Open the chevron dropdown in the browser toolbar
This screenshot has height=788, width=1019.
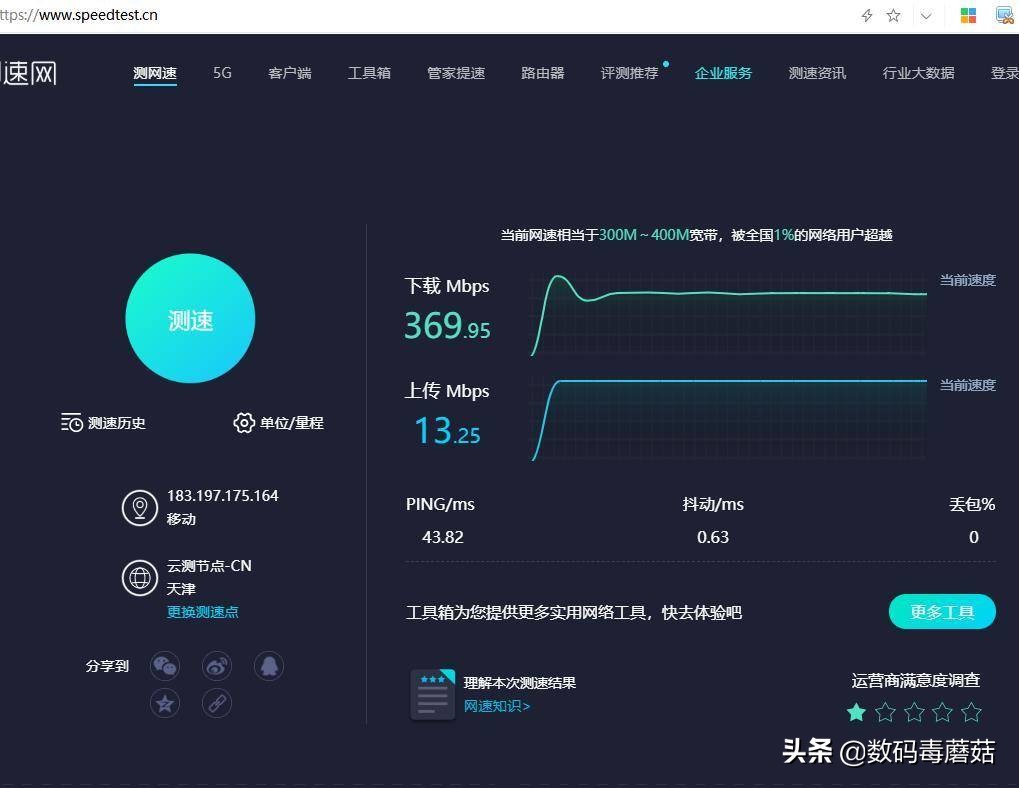coord(925,15)
